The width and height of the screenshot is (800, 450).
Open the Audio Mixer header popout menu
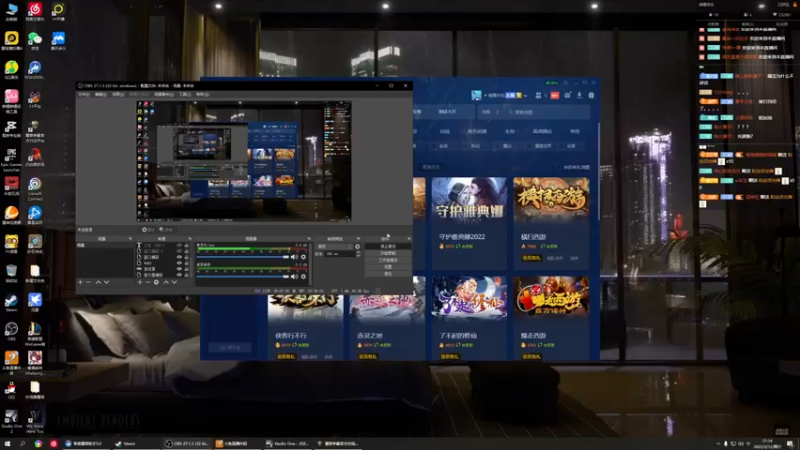(308, 239)
